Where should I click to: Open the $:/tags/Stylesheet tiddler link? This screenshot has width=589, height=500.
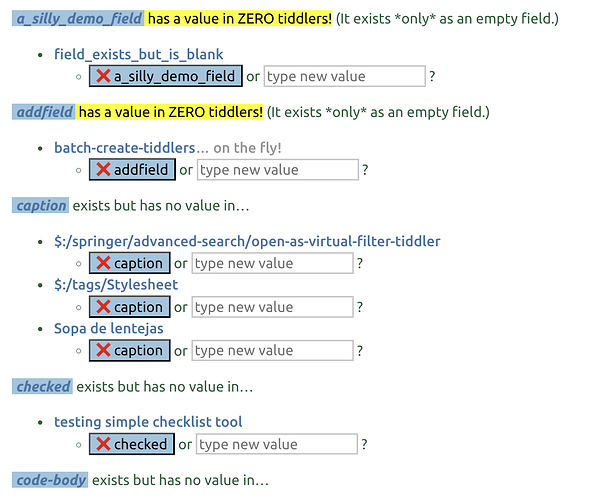[116, 285]
